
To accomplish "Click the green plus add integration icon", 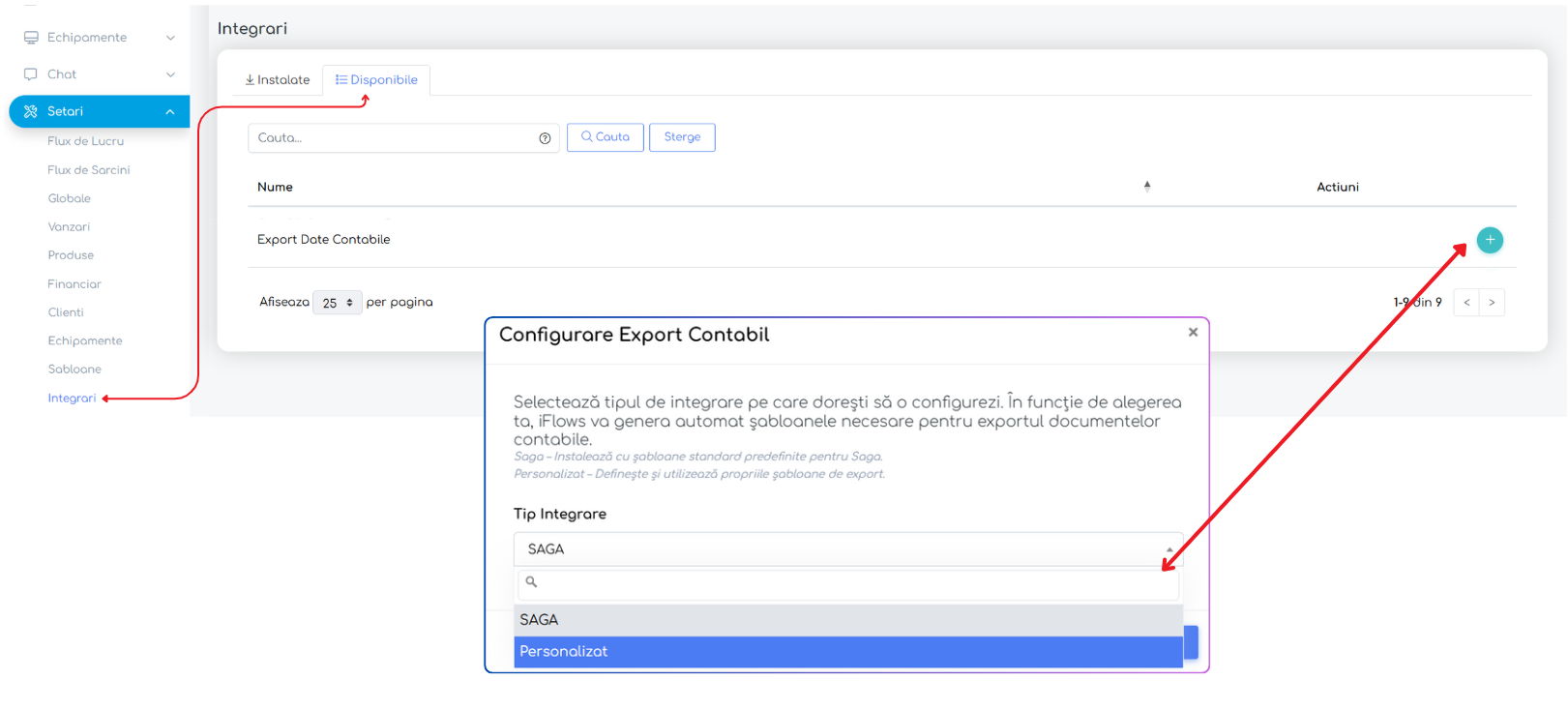I will [x=1490, y=240].
